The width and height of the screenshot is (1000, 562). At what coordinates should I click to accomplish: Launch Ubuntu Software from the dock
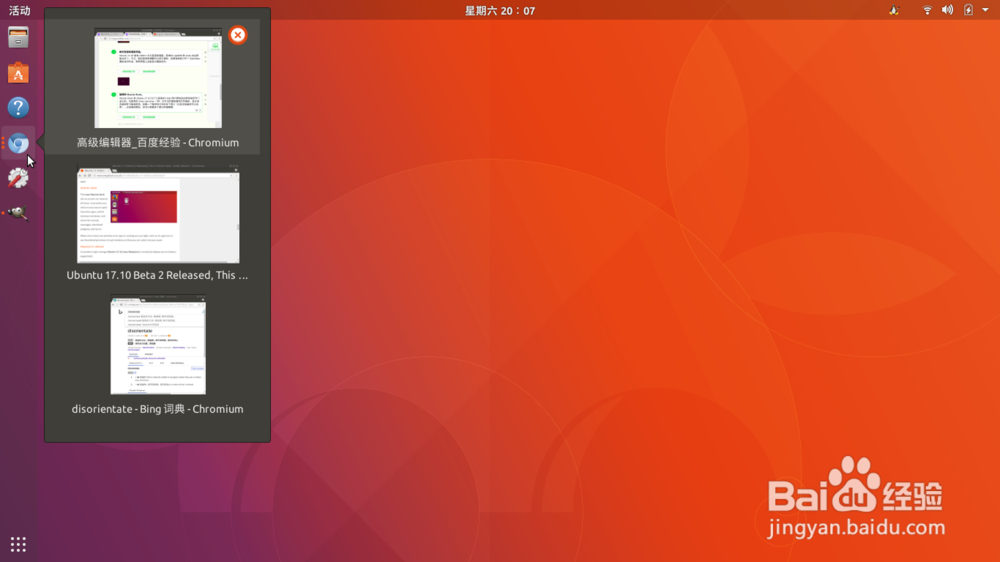[18, 73]
